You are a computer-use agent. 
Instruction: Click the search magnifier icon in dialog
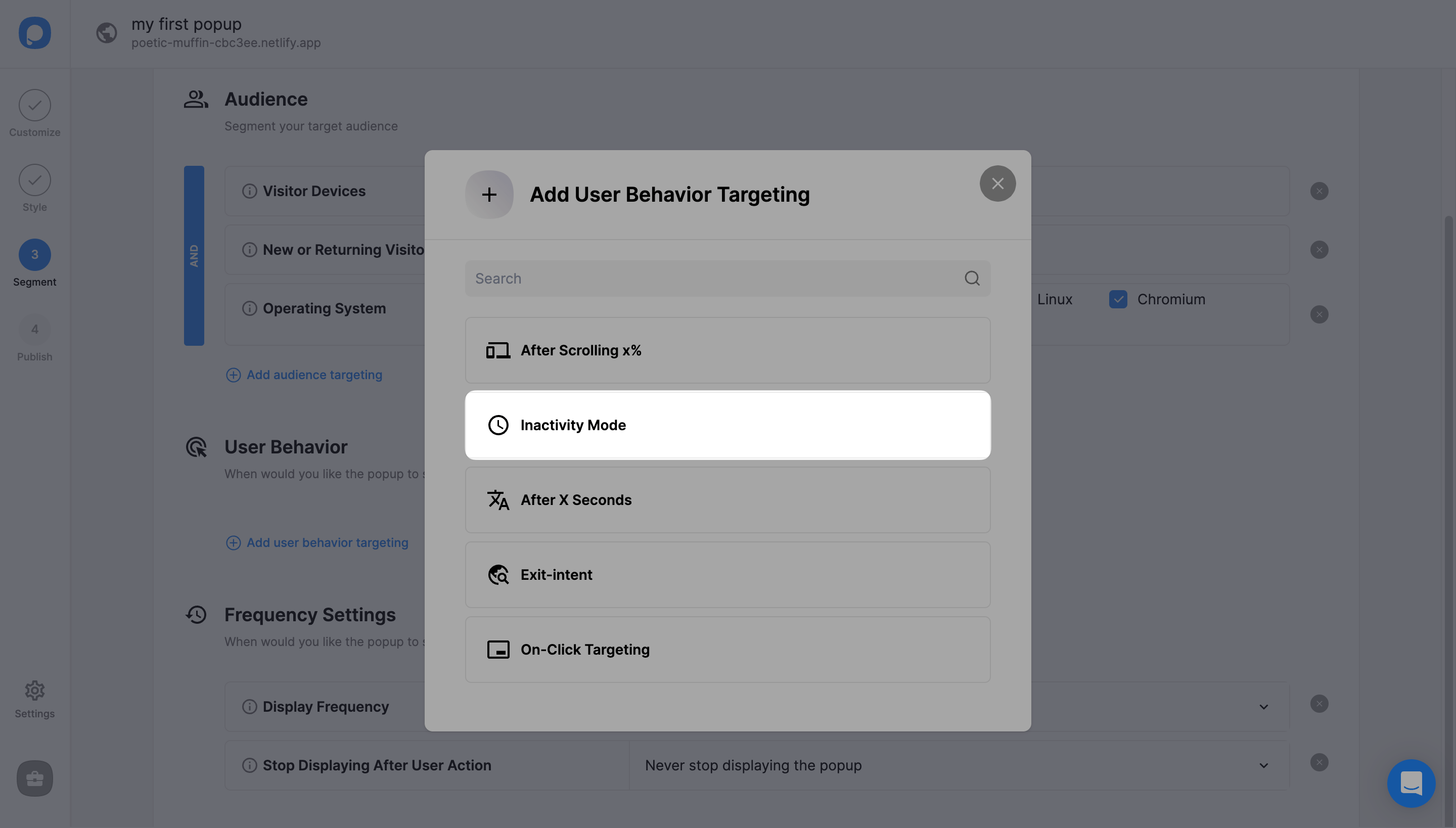coord(972,278)
